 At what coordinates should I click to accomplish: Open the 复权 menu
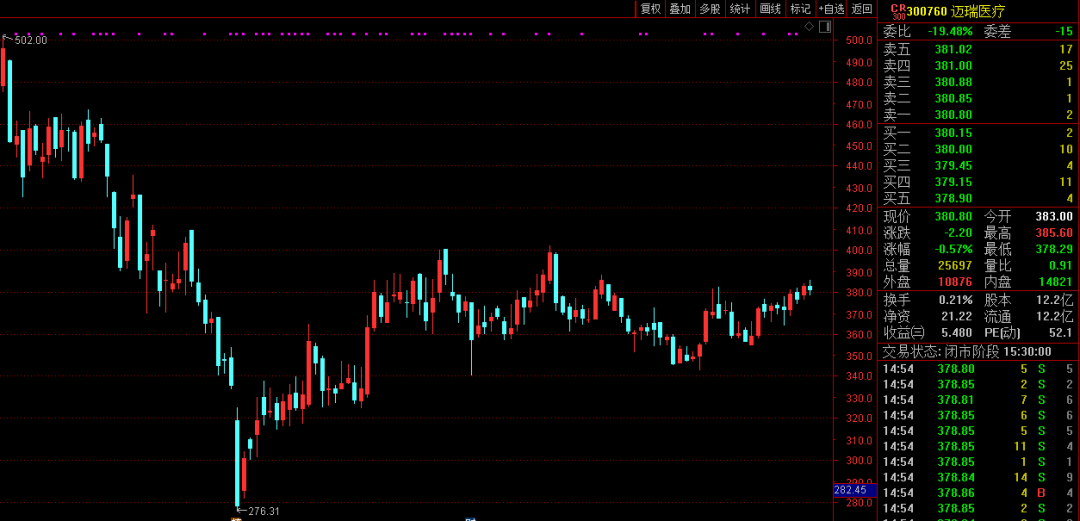pyautogui.click(x=650, y=9)
